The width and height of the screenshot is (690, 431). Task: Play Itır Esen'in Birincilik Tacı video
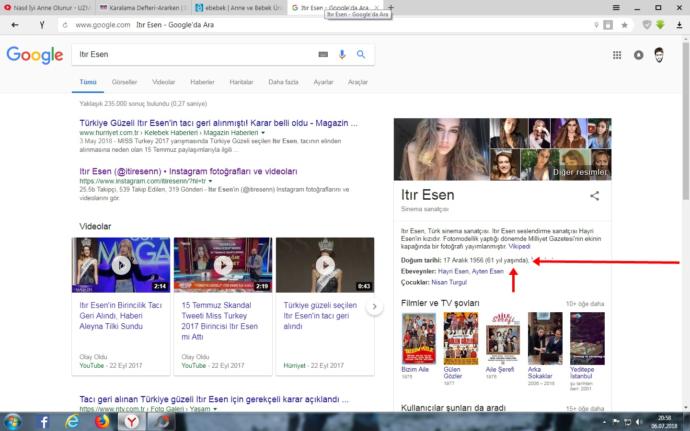coord(121,265)
